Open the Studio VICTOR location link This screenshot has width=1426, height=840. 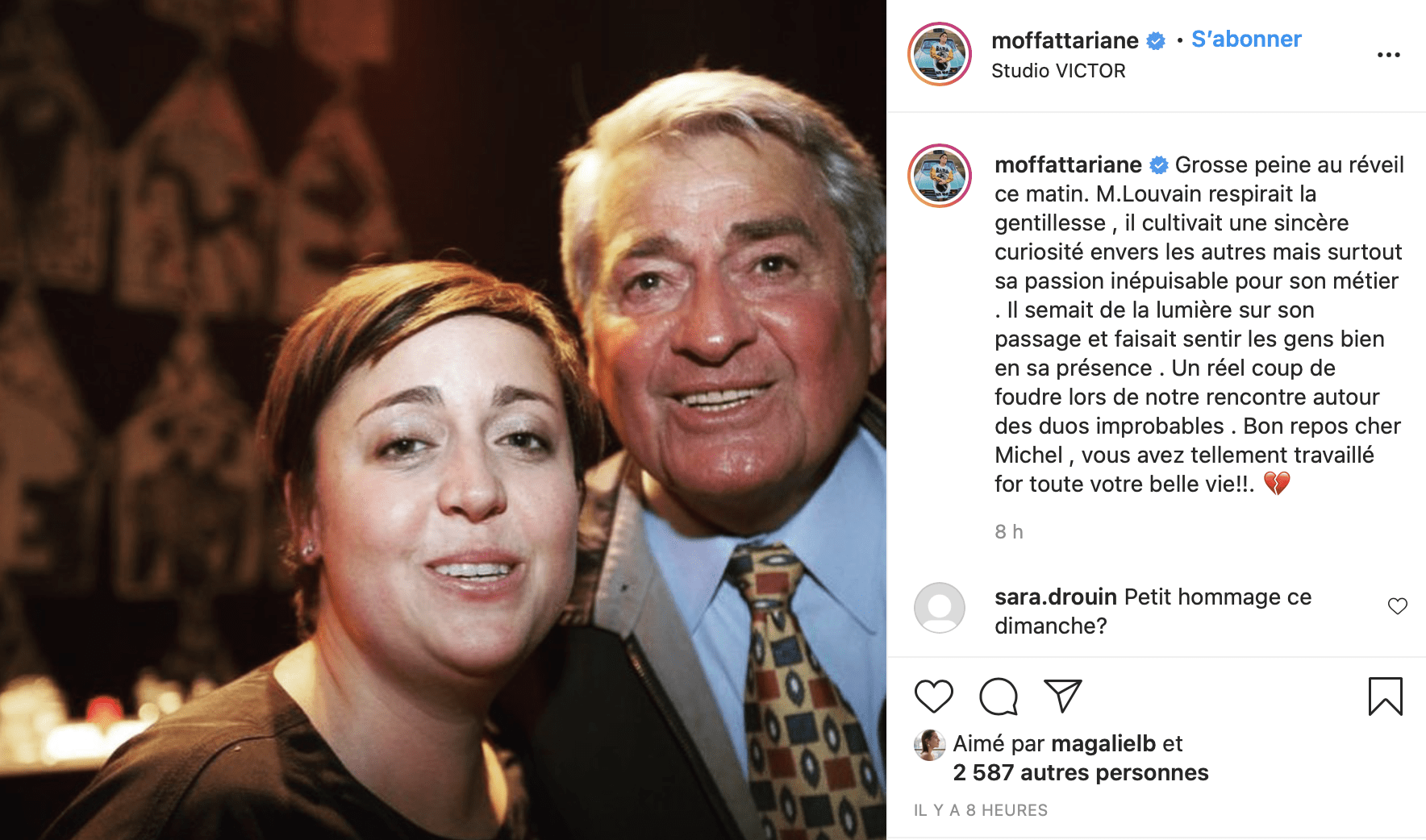coord(1058,71)
